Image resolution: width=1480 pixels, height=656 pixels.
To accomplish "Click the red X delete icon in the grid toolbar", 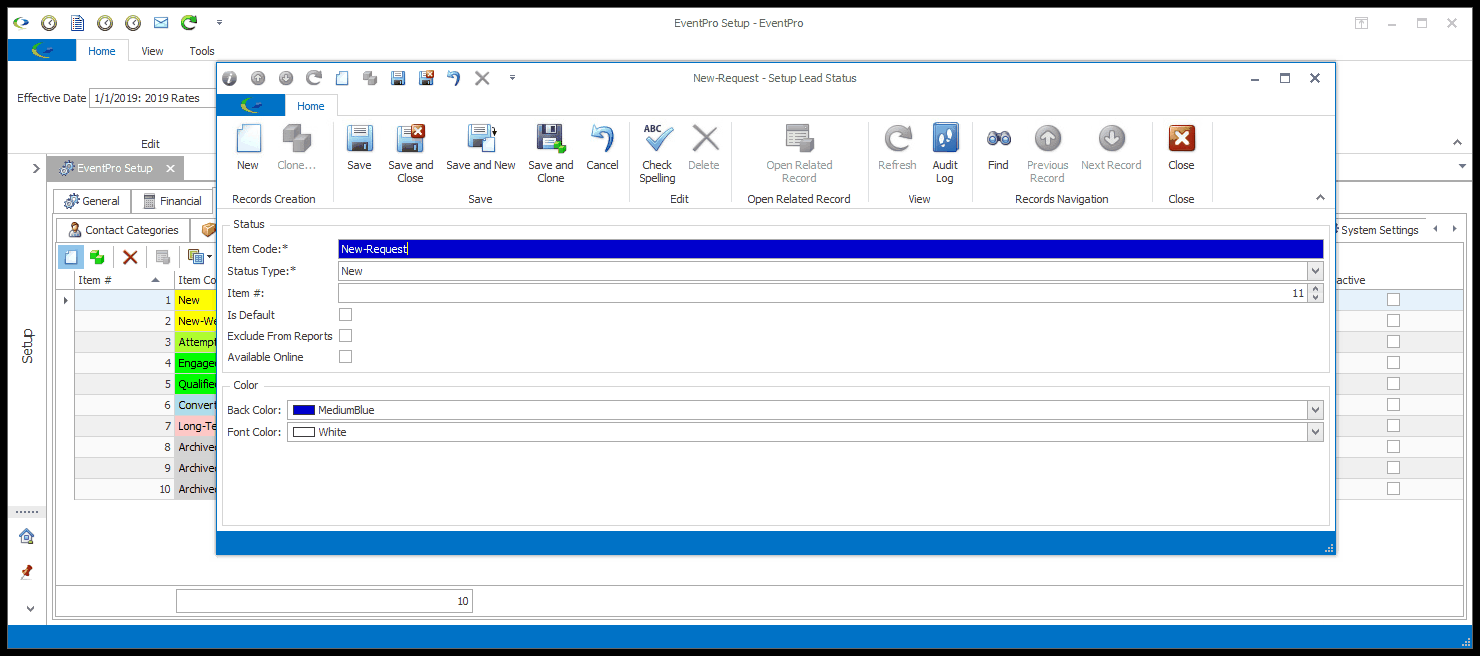I will pos(130,257).
